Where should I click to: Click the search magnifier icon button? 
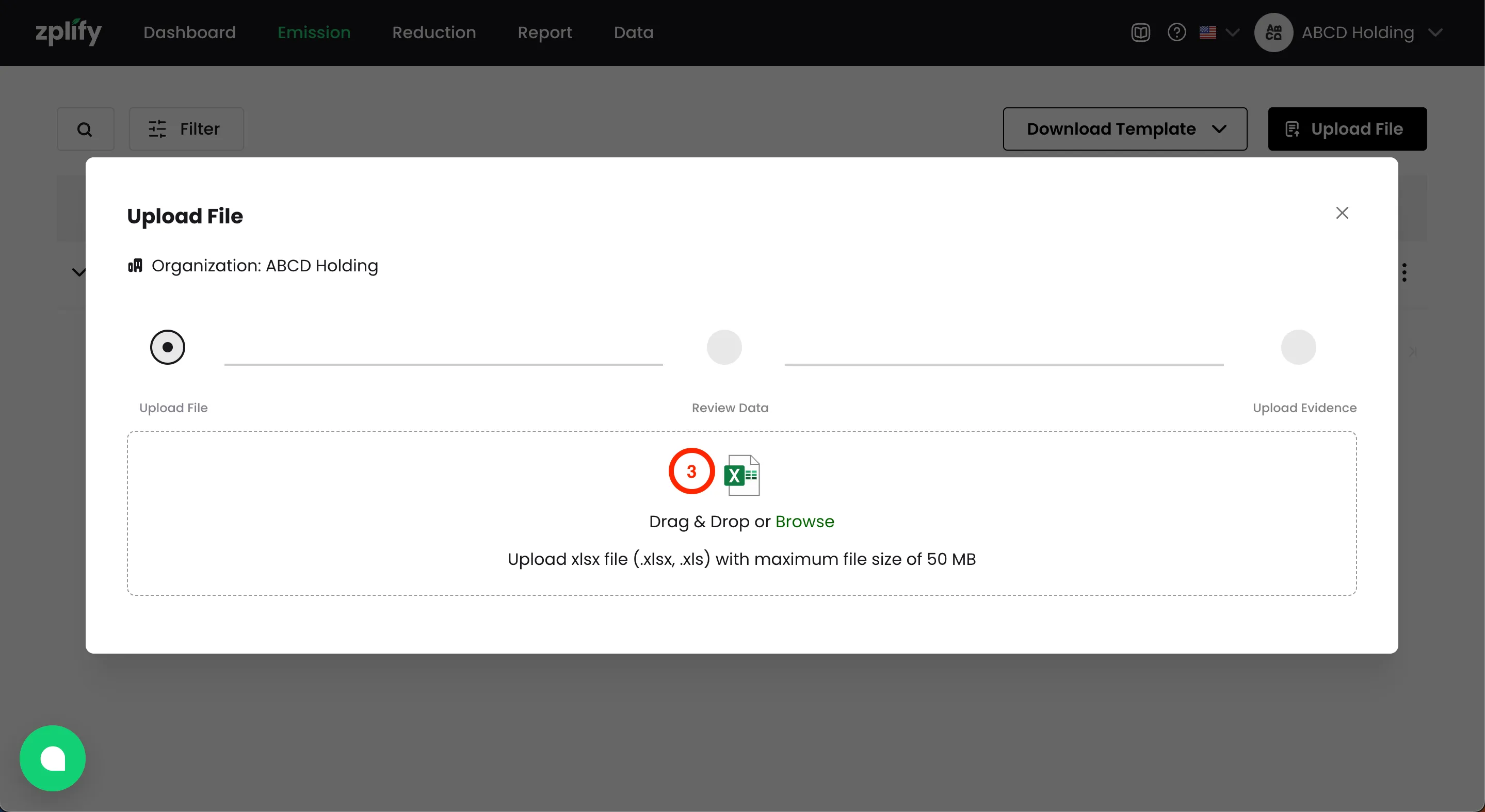click(x=85, y=129)
